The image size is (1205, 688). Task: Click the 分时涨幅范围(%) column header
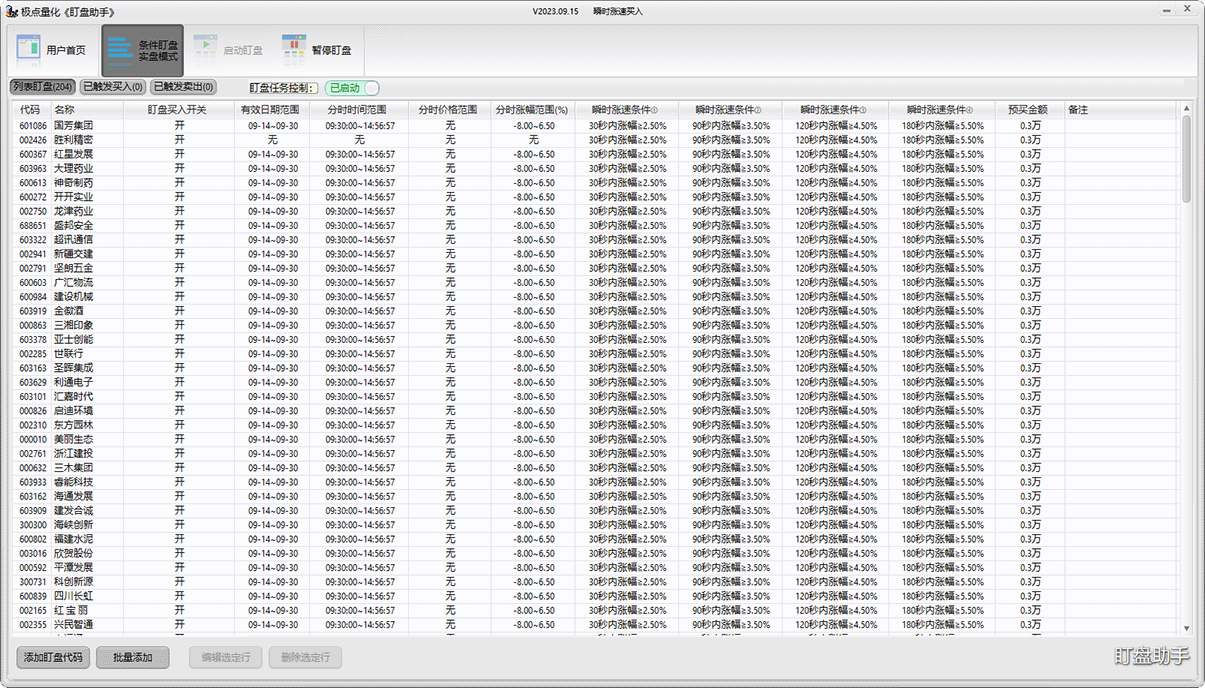(533, 110)
